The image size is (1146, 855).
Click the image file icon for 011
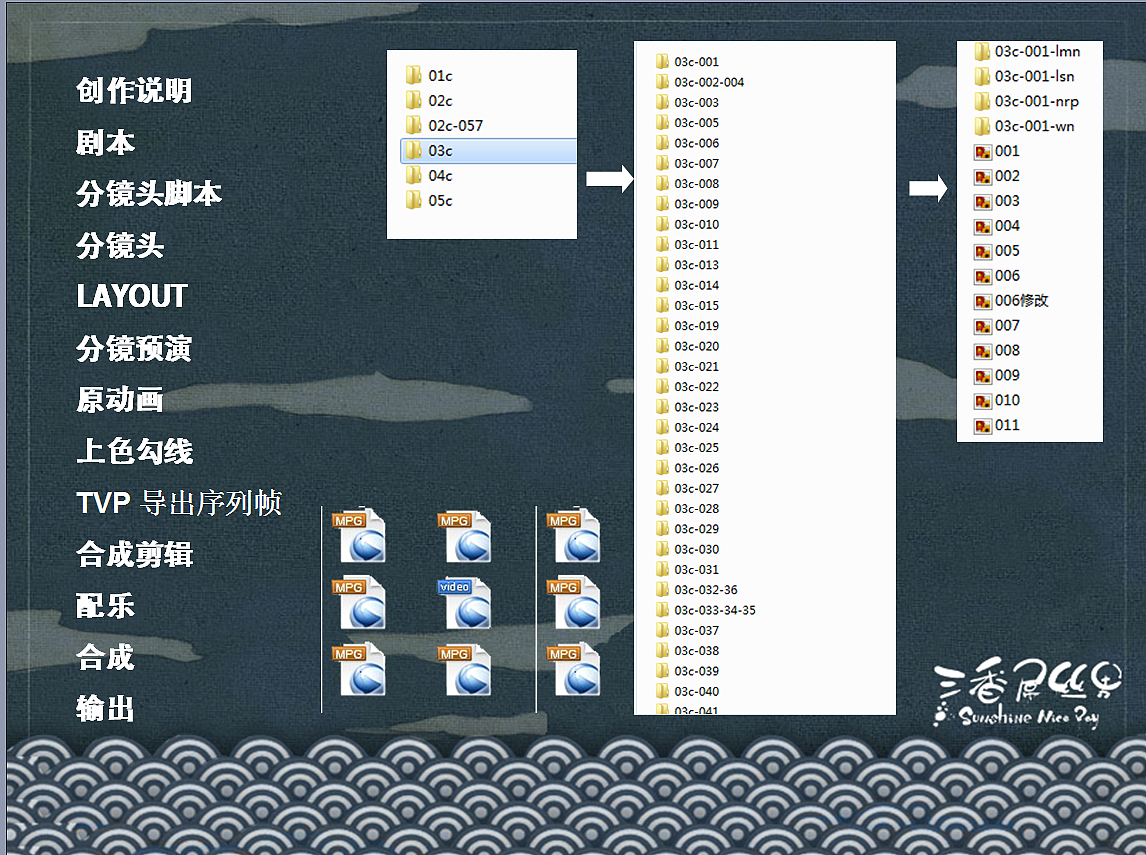click(983, 426)
